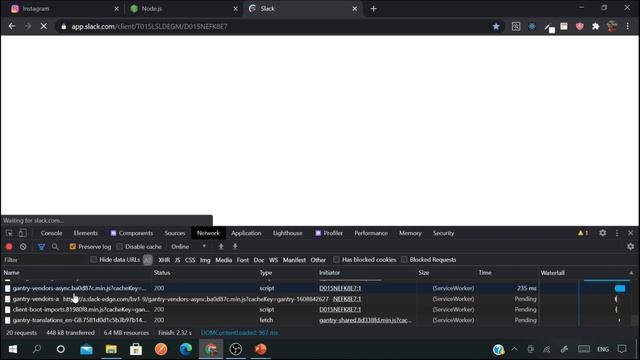Open a new browser tab

pos(373,9)
